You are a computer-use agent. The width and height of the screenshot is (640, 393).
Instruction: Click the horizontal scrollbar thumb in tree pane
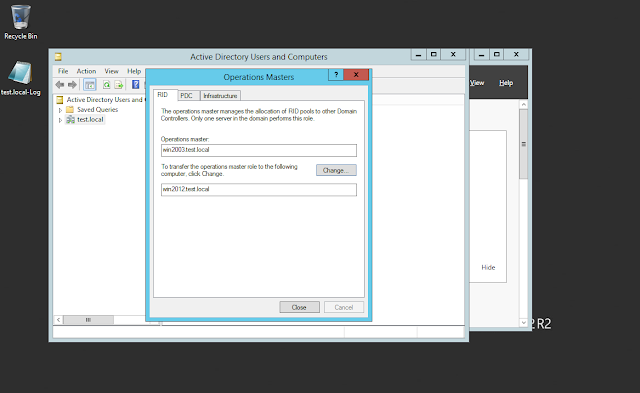(89, 320)
